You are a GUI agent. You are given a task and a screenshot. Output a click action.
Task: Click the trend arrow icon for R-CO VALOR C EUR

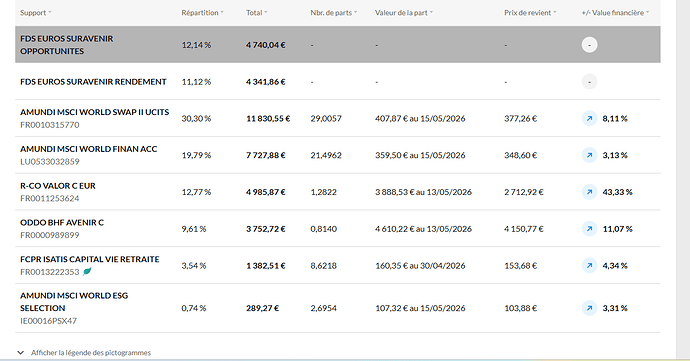[589, 192]
